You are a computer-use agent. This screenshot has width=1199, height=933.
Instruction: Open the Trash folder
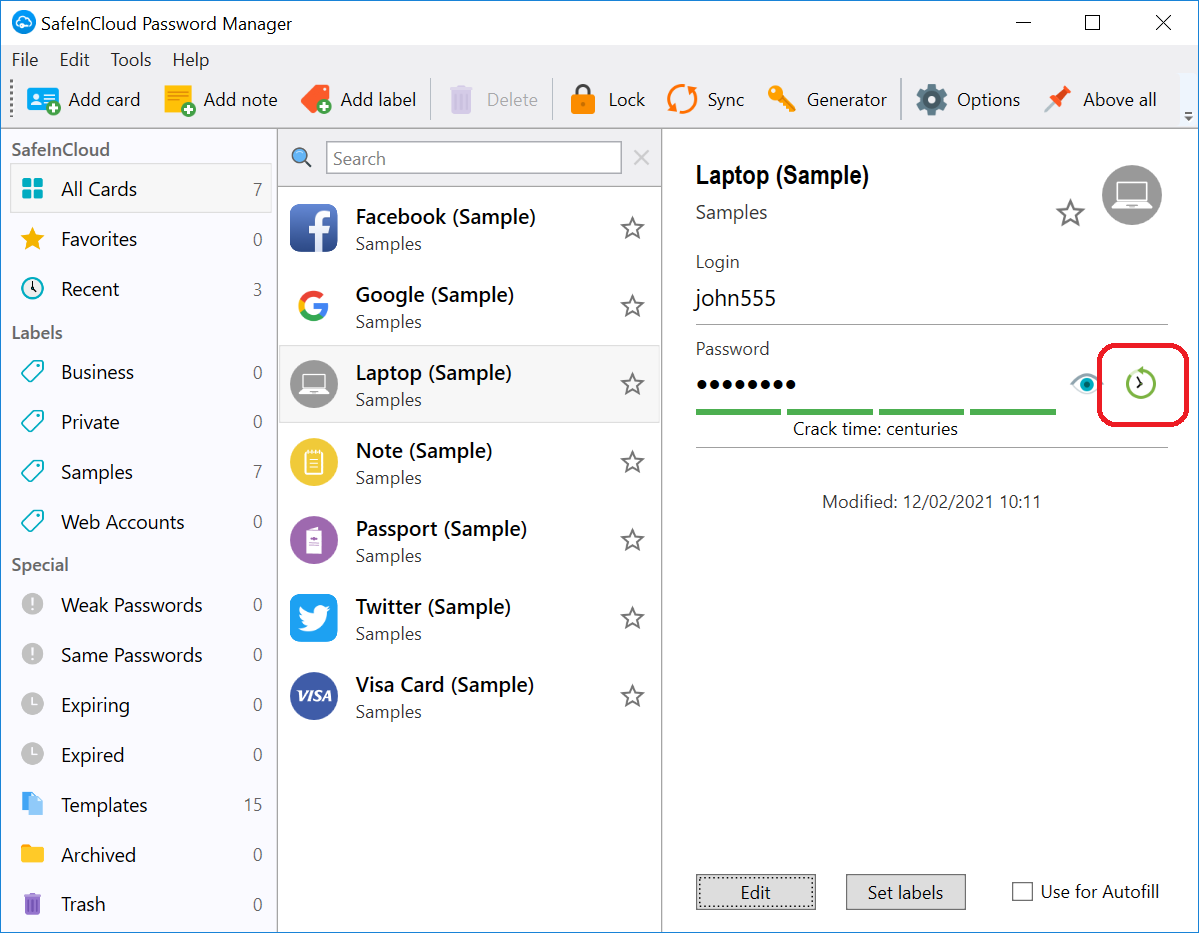[141, 904]
